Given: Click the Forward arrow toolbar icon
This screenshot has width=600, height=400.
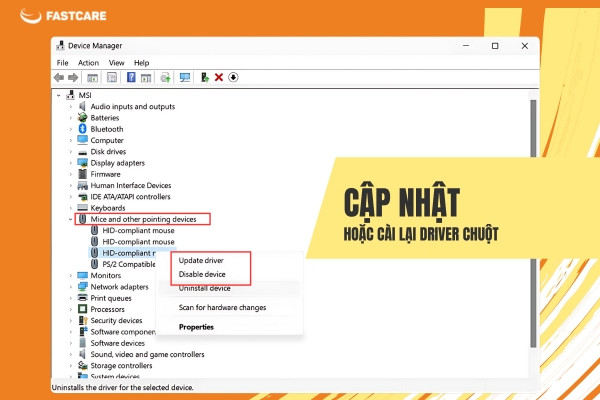Looking at the screenshot, I should [73, 78].
